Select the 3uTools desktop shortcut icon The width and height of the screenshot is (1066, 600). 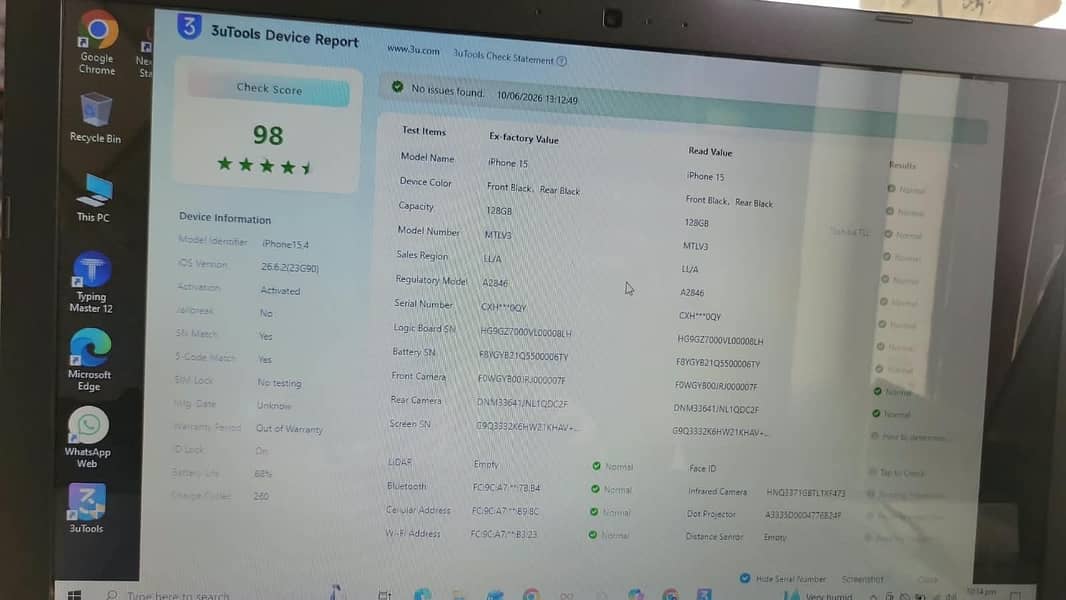click(x=86, y=508)
